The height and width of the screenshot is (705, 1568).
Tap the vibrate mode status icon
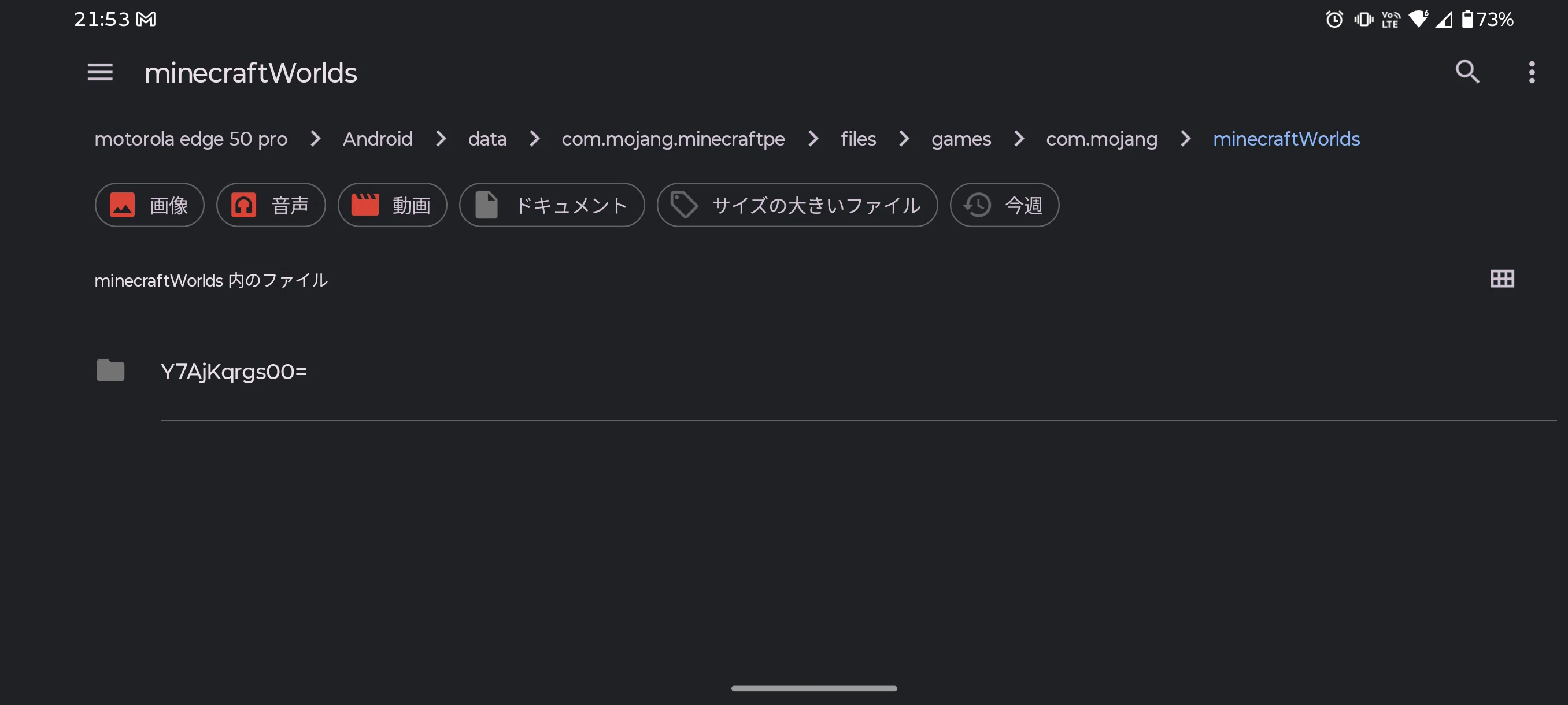pyautogui.click(x=1363, y=19)
